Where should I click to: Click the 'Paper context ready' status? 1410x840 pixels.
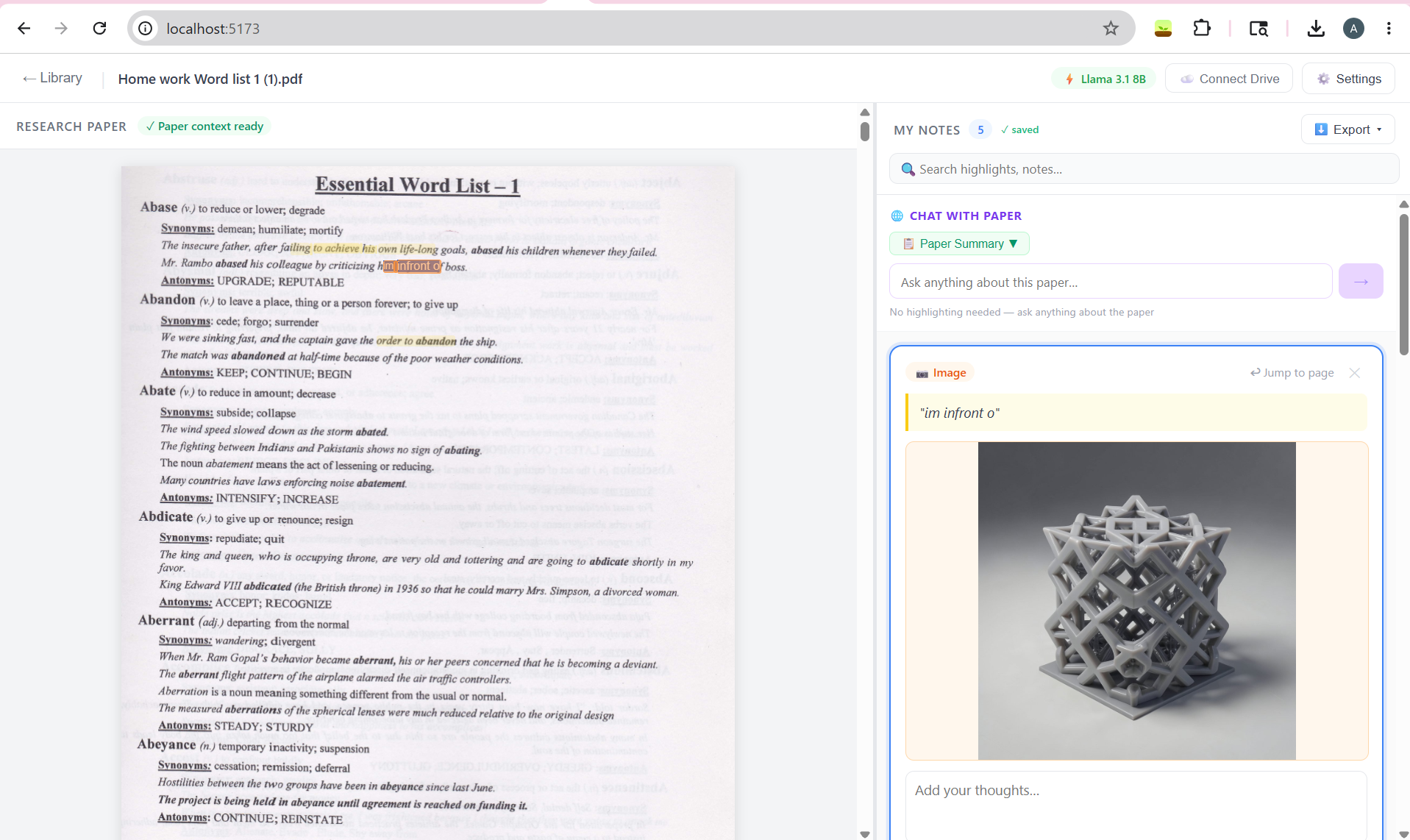tap(204, 127)
